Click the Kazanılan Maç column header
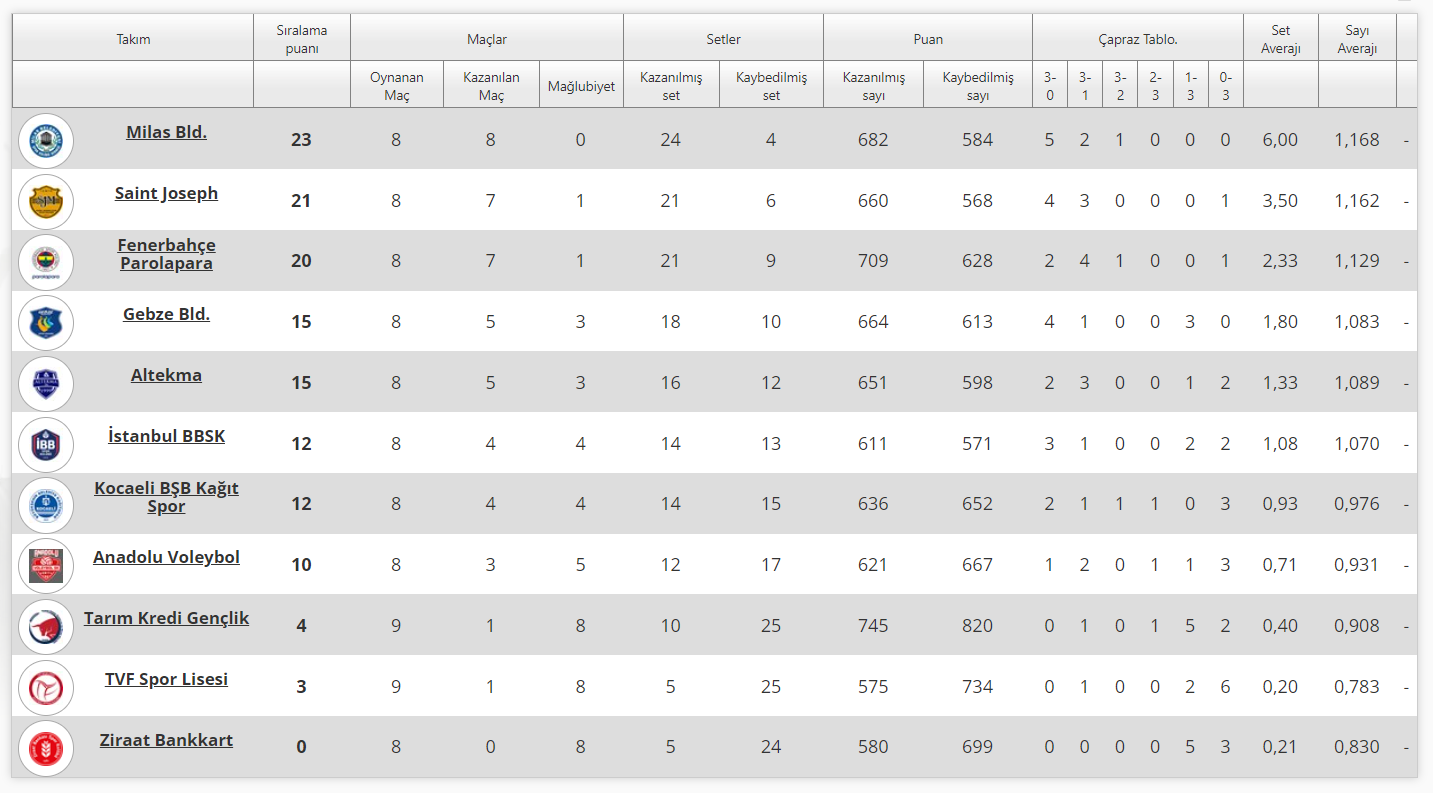This screenshot has height=793, width=1433. click(x=491, y=86)
